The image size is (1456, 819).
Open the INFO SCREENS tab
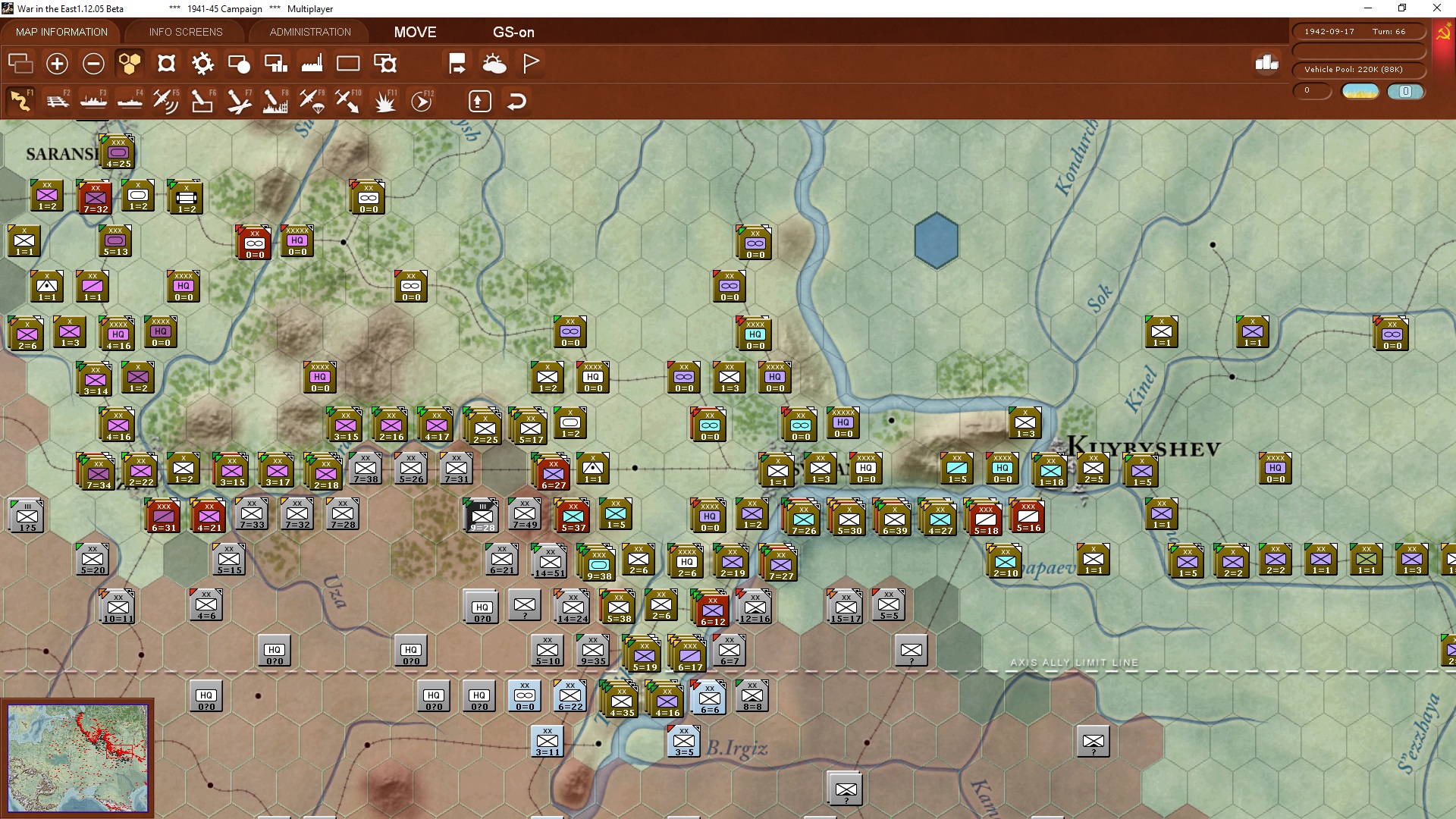coord(186,32)
